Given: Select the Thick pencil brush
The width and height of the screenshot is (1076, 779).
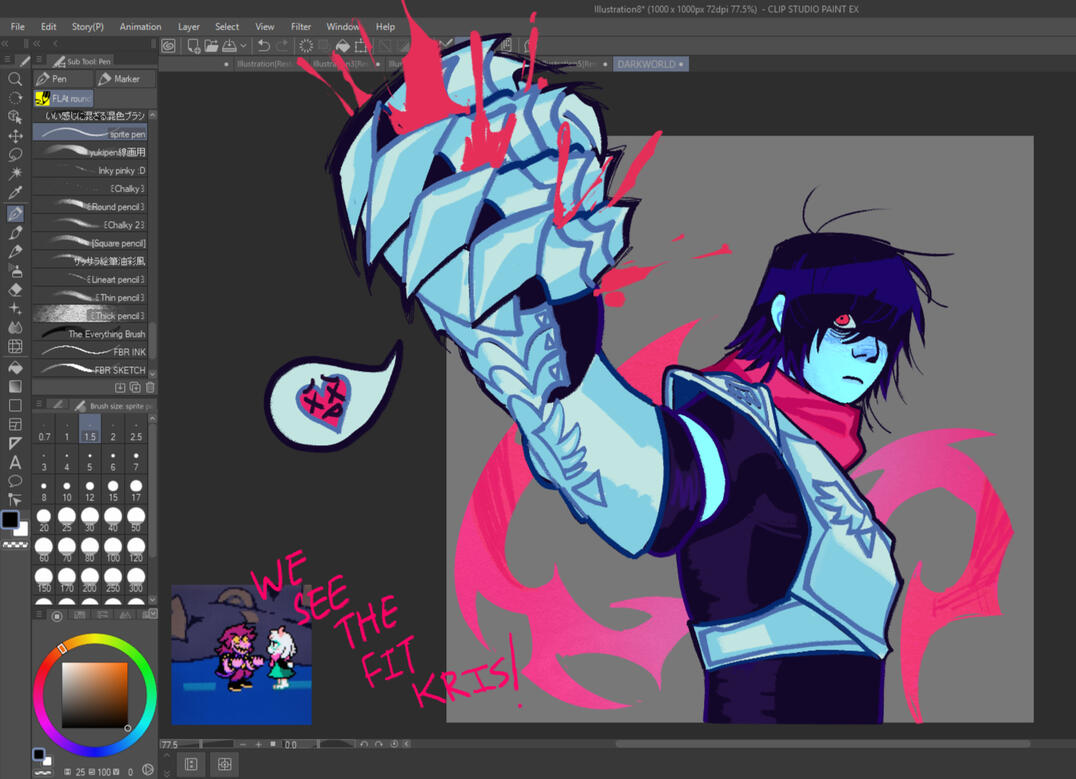Looking at the screenshot, I should 90,315.
